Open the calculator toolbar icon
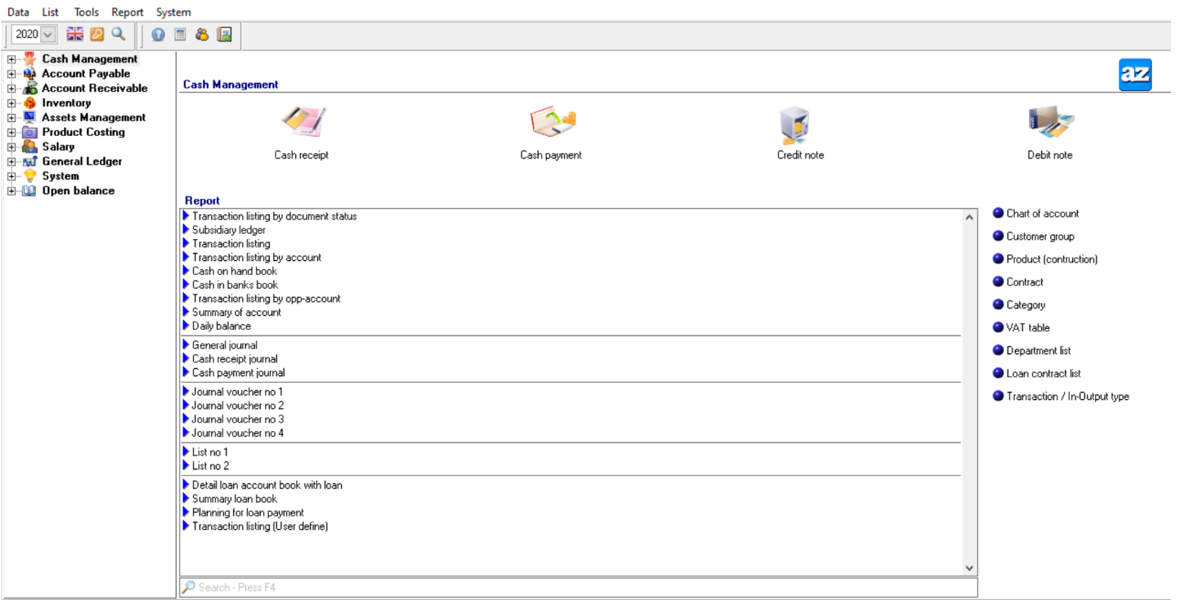The image size is (1188, 600). point(180,34)
